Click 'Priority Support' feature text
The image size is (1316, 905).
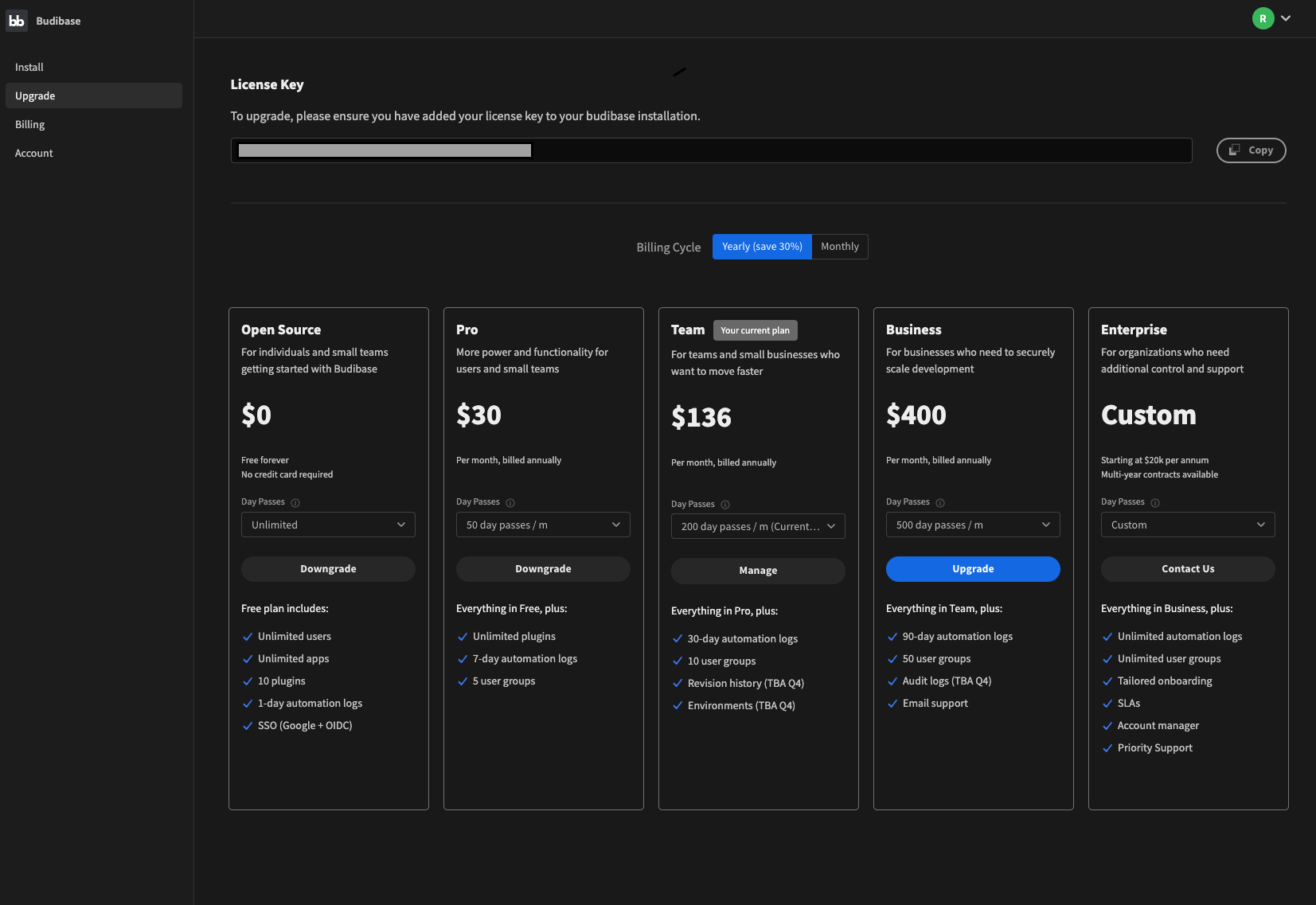pyautogui.click(x=1155, y=748)
